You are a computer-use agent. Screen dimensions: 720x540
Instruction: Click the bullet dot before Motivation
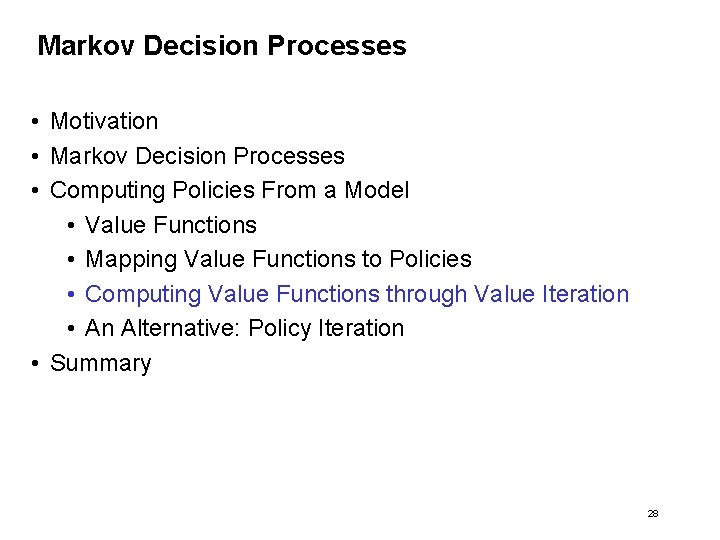click(x=35, y=122)
